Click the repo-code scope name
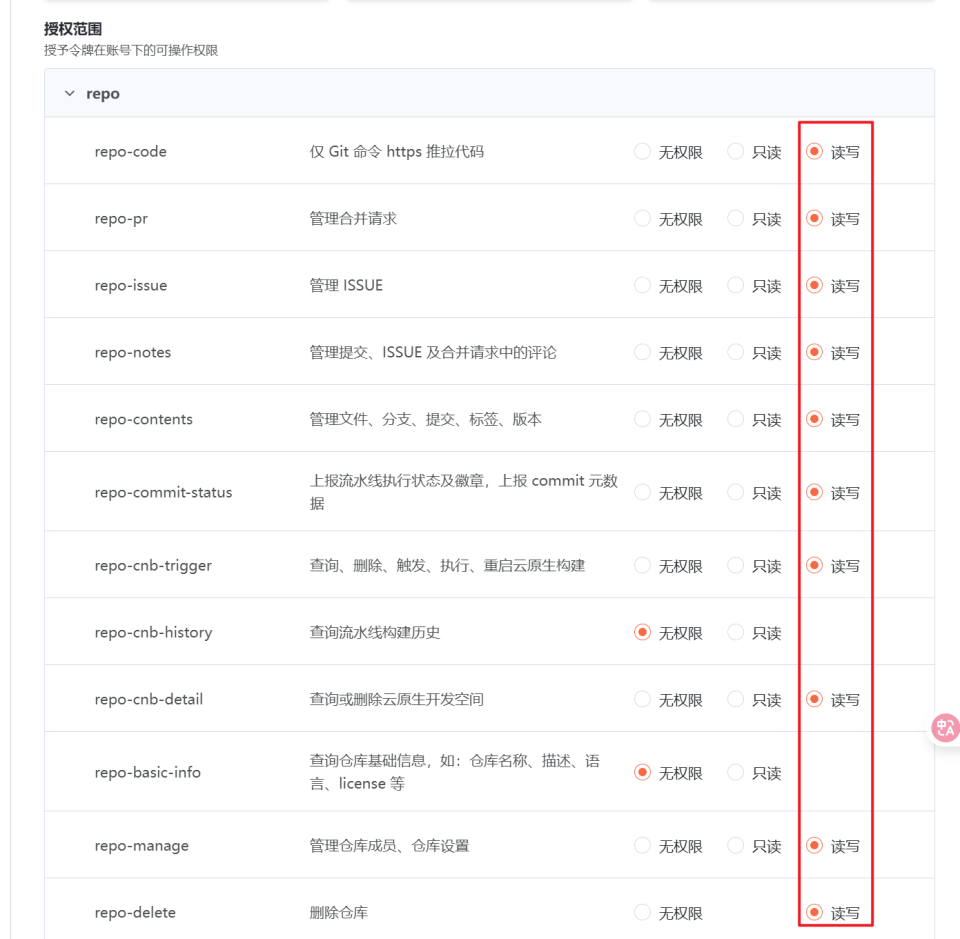Screen dimensions: 960x939 [x=130, y=152]
